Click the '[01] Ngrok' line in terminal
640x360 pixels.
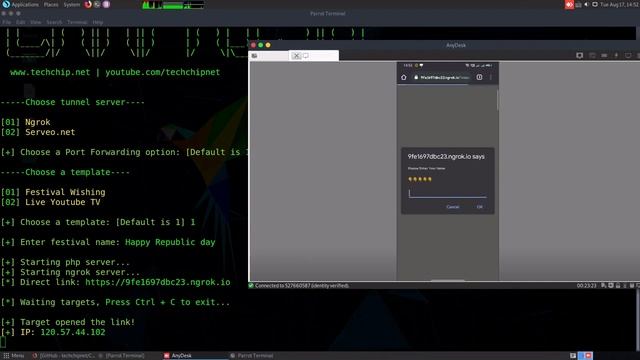(25, 122)
